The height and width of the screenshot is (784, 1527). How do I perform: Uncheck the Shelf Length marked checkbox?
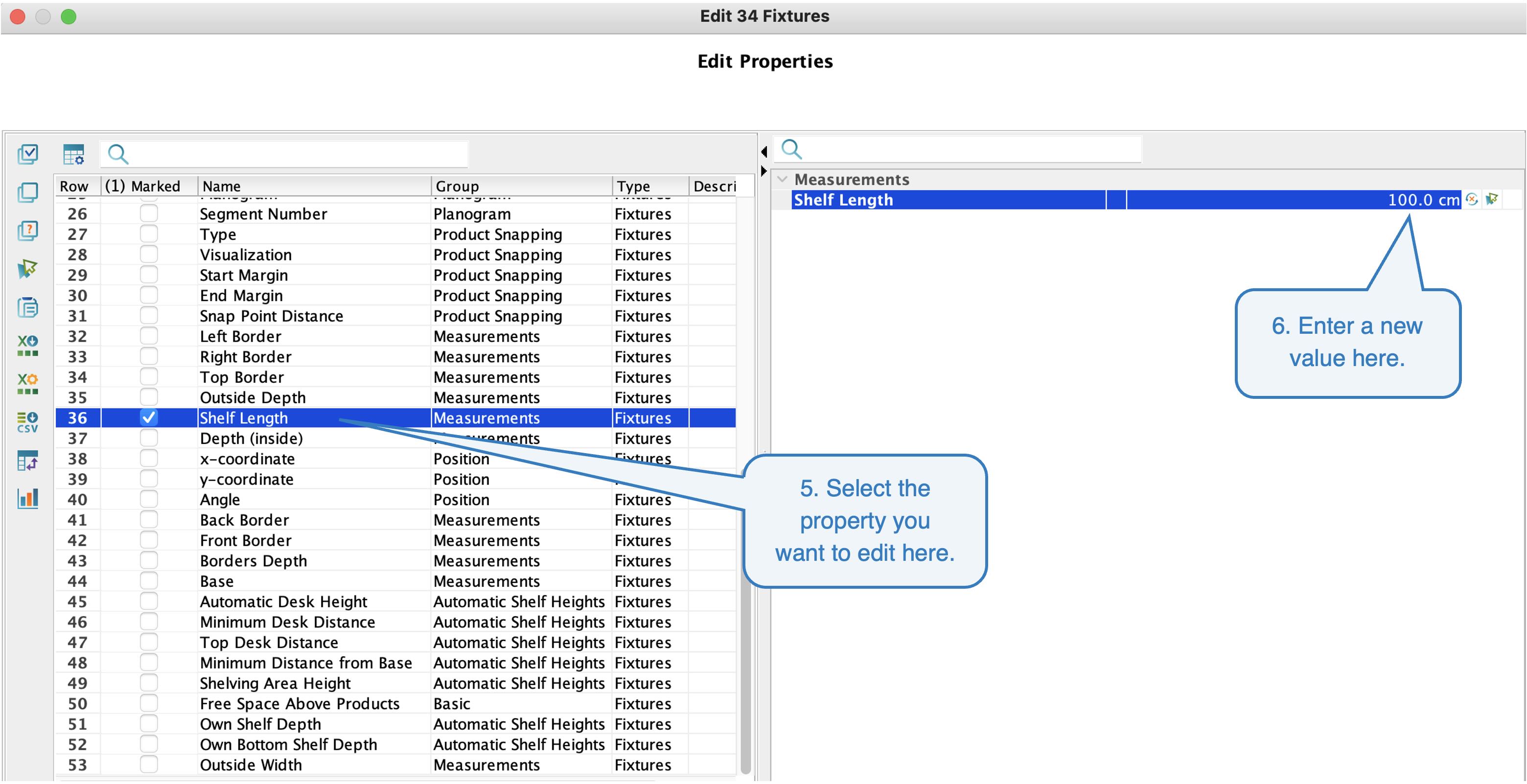tap(149, 418)
